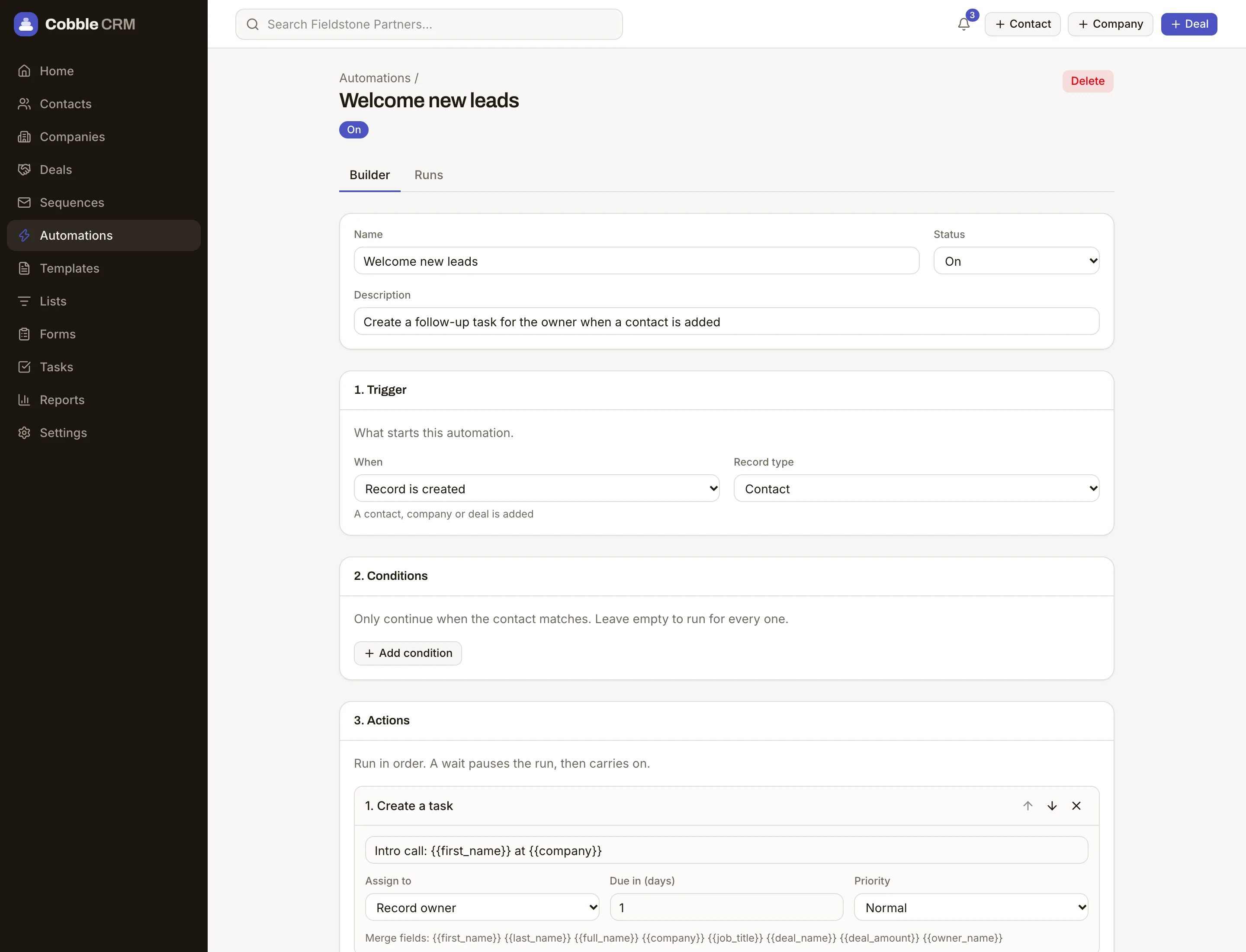Click the + Company button
Viewport: 1246px width, 952px height.
(x=1111, y=24)
